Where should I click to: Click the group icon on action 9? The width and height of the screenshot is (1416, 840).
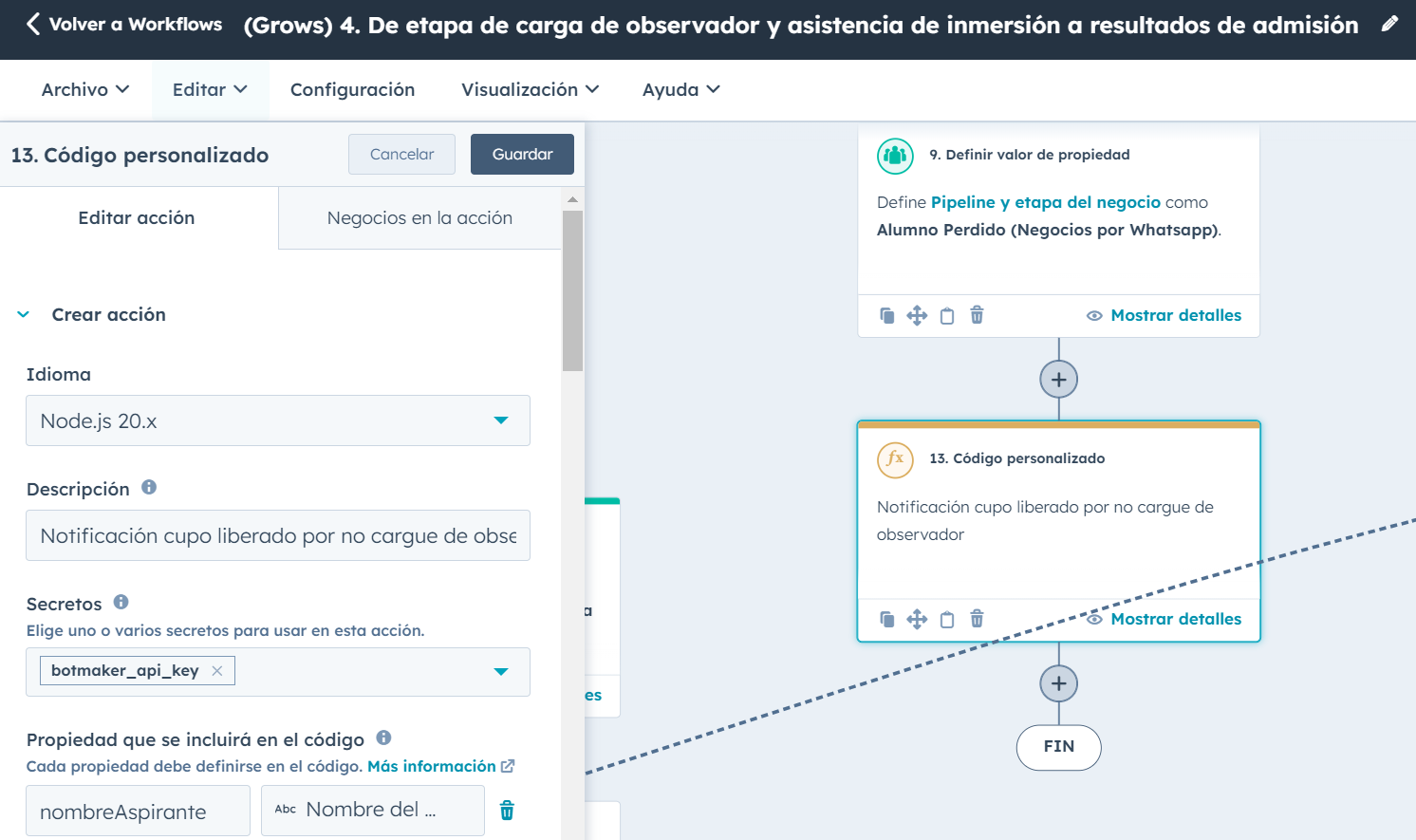pyautogui.click(x=895, y=156)
